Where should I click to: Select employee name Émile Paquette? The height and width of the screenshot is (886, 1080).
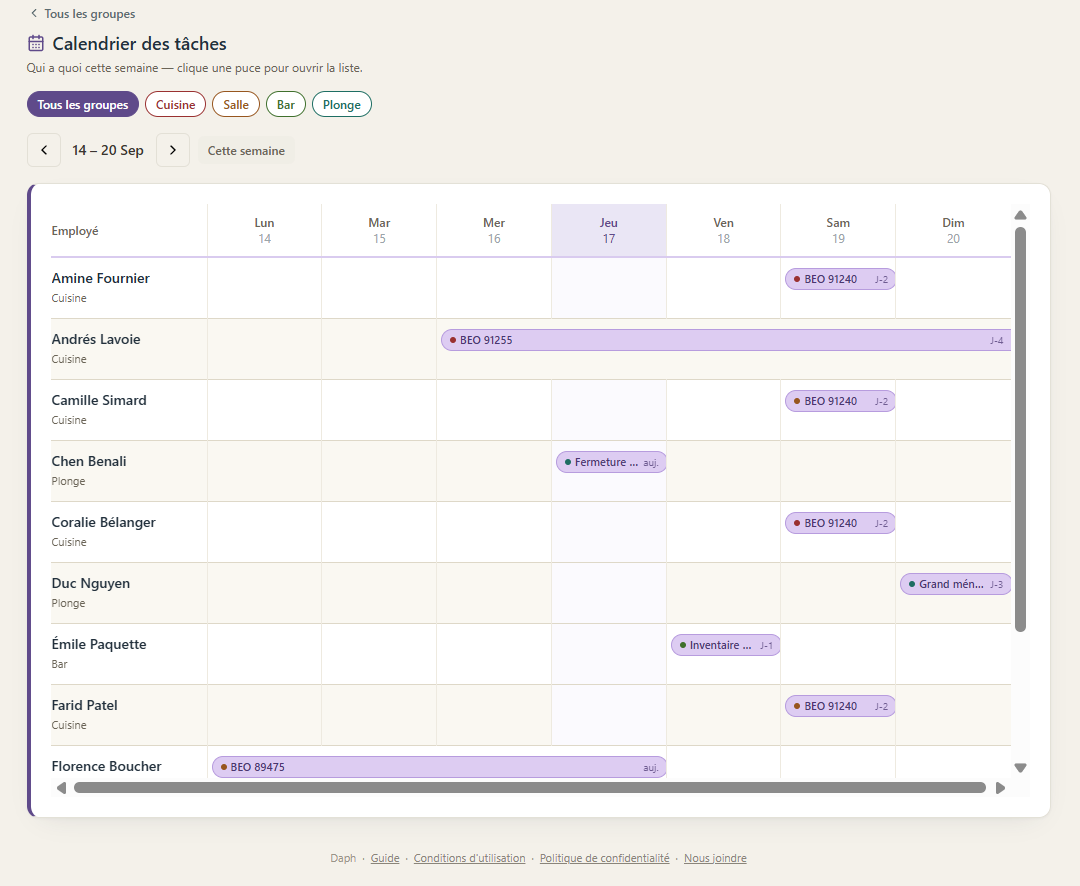[99, 643]
